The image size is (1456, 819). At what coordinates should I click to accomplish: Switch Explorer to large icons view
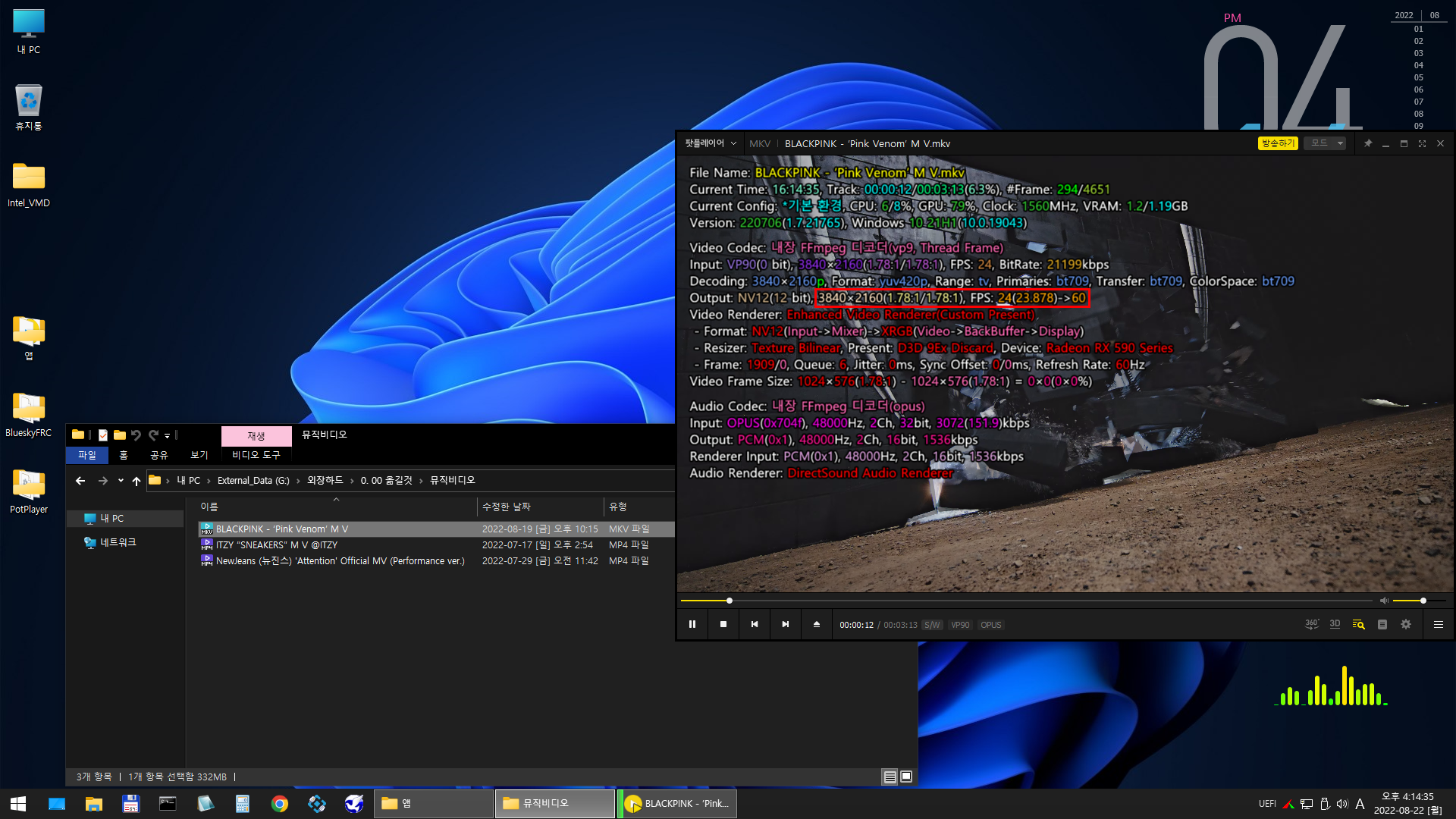click(x=906, y=777)
